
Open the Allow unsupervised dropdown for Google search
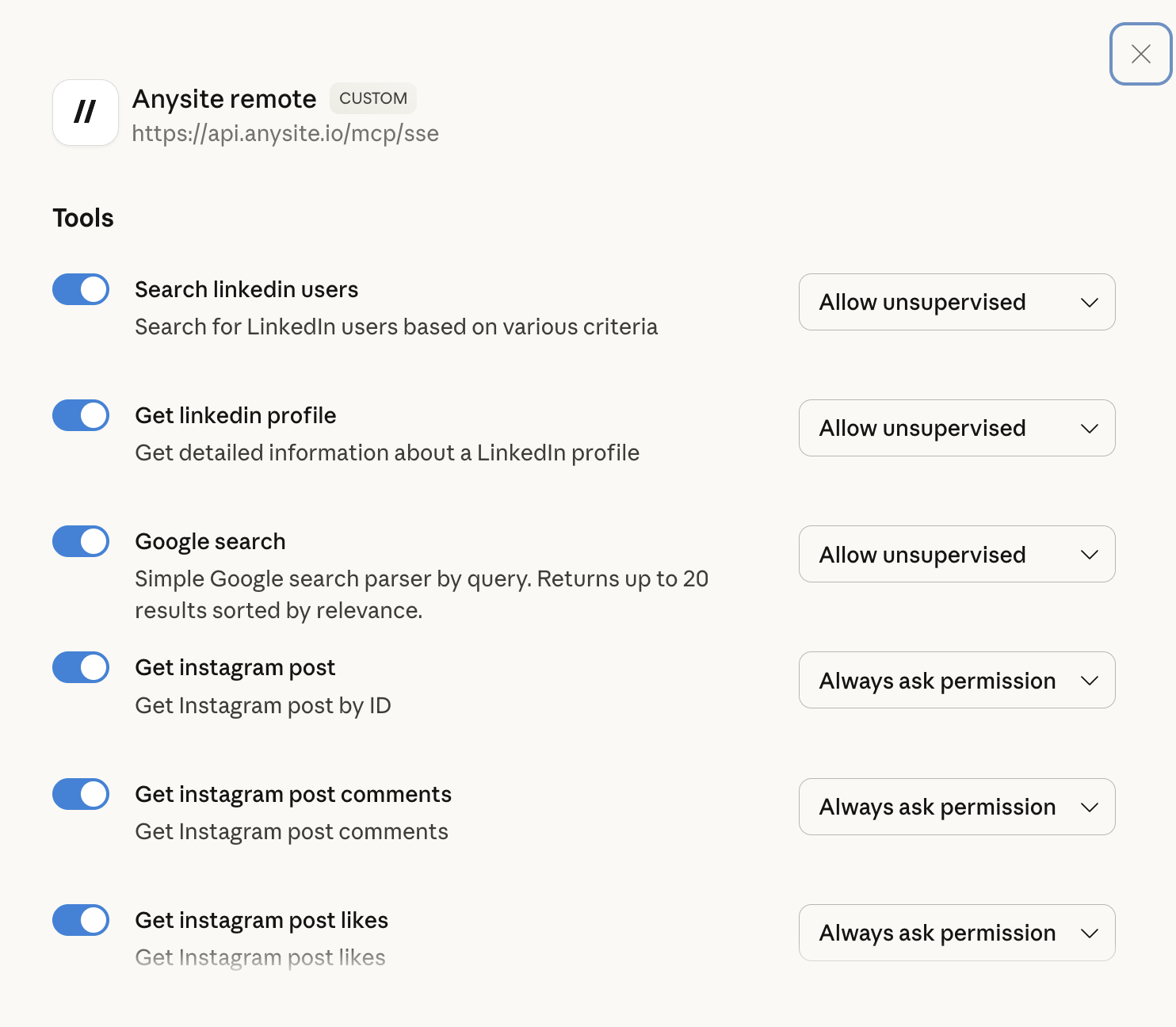coord(956,554)
